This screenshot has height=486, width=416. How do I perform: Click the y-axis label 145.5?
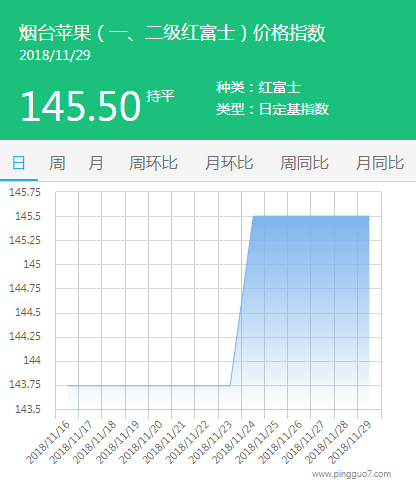point(28,216)
